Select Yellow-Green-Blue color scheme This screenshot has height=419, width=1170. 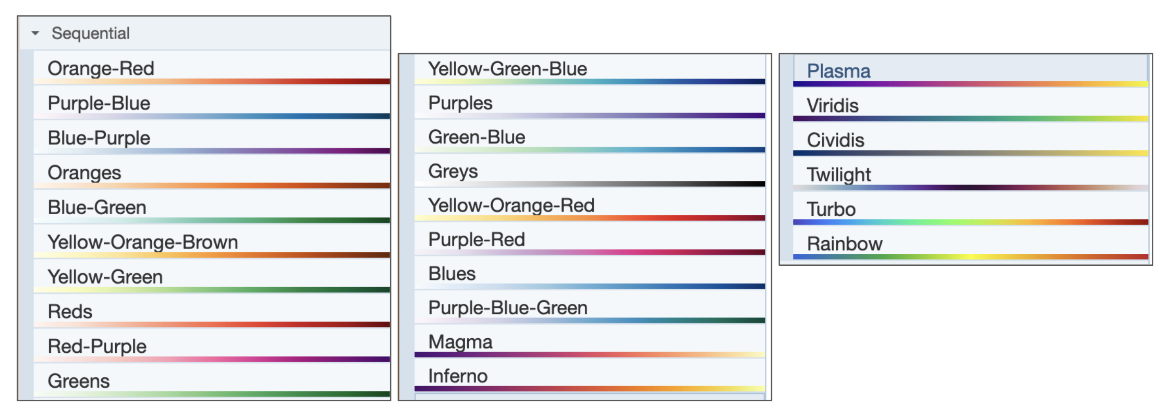(x=507, y=69)
